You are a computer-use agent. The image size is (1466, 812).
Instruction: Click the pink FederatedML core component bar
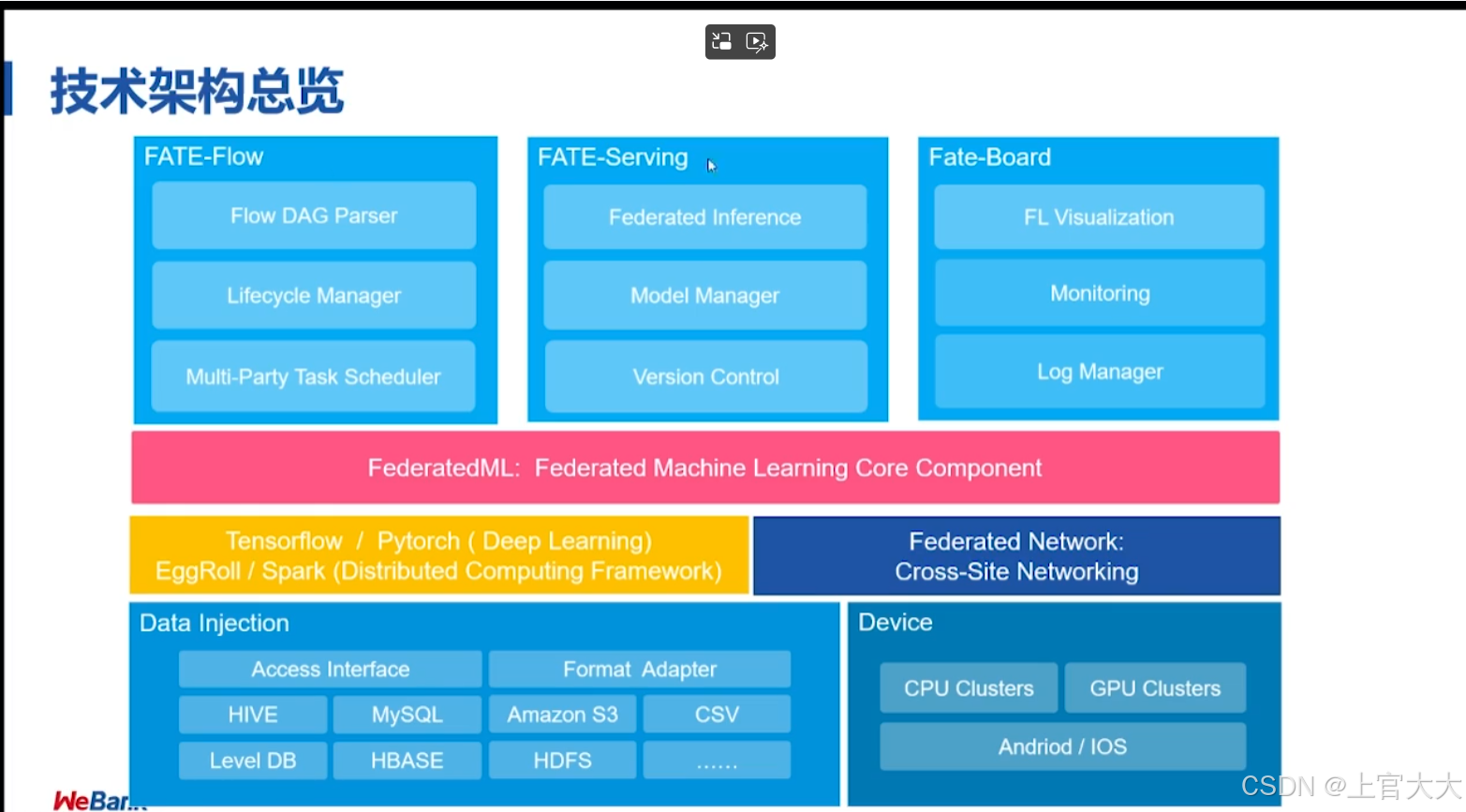(705, 467)
